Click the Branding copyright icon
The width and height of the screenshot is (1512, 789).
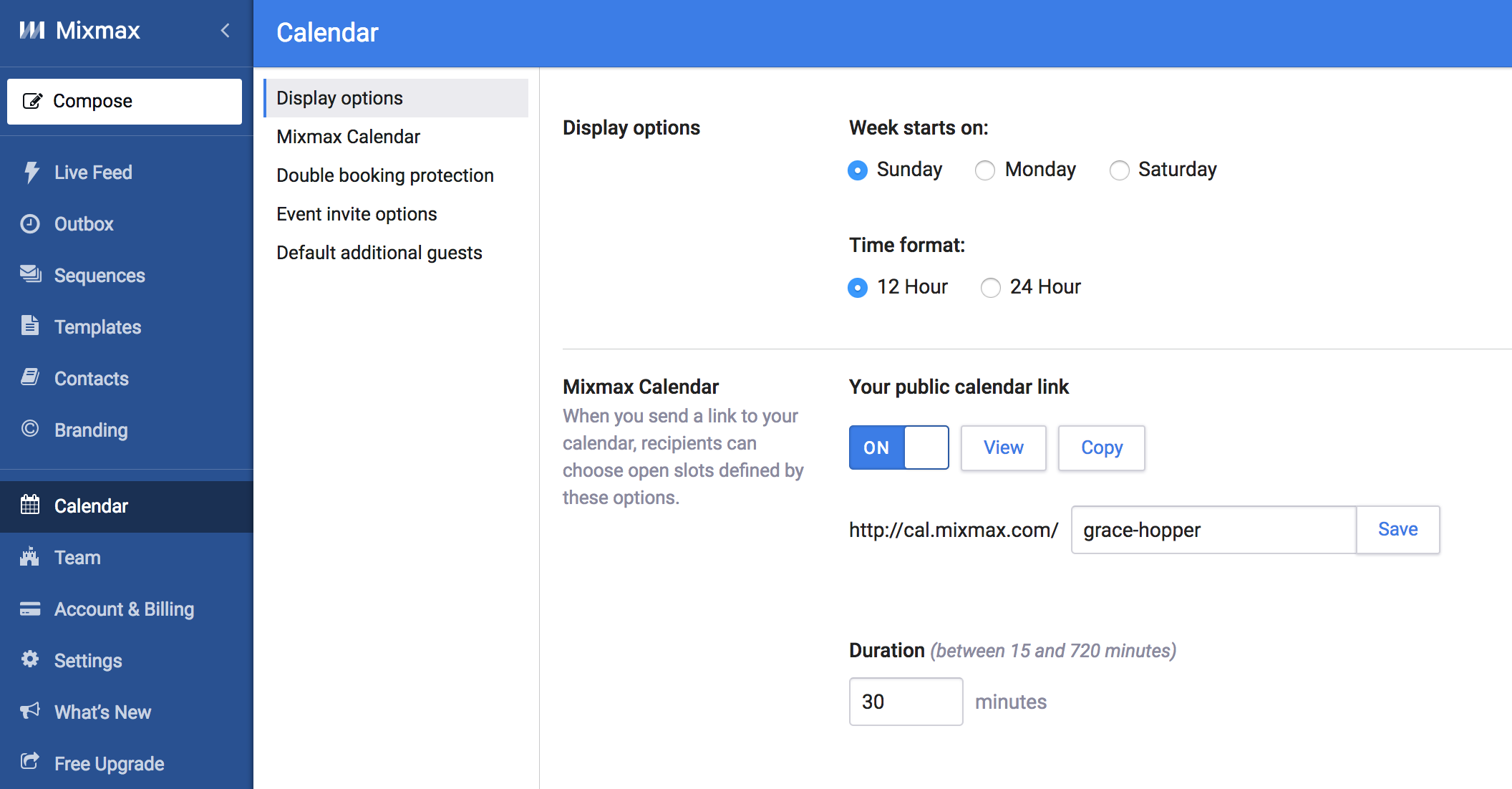(30, 429)
